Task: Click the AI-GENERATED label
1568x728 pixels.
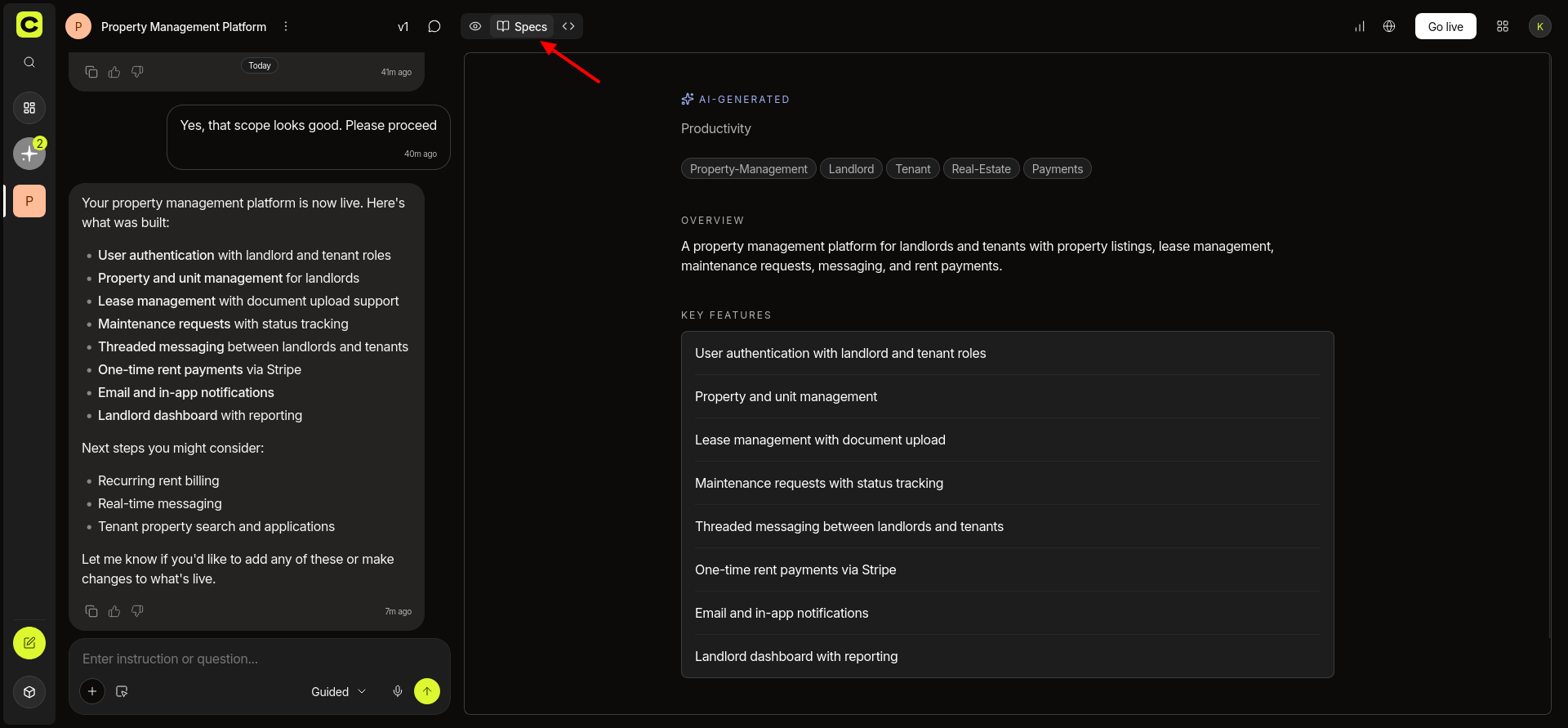Action: pos(736,99)
